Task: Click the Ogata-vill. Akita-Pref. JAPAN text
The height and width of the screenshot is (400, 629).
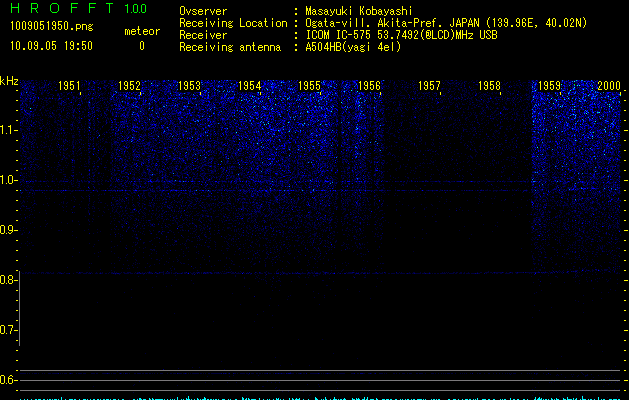Action: [x=392, y=23]
